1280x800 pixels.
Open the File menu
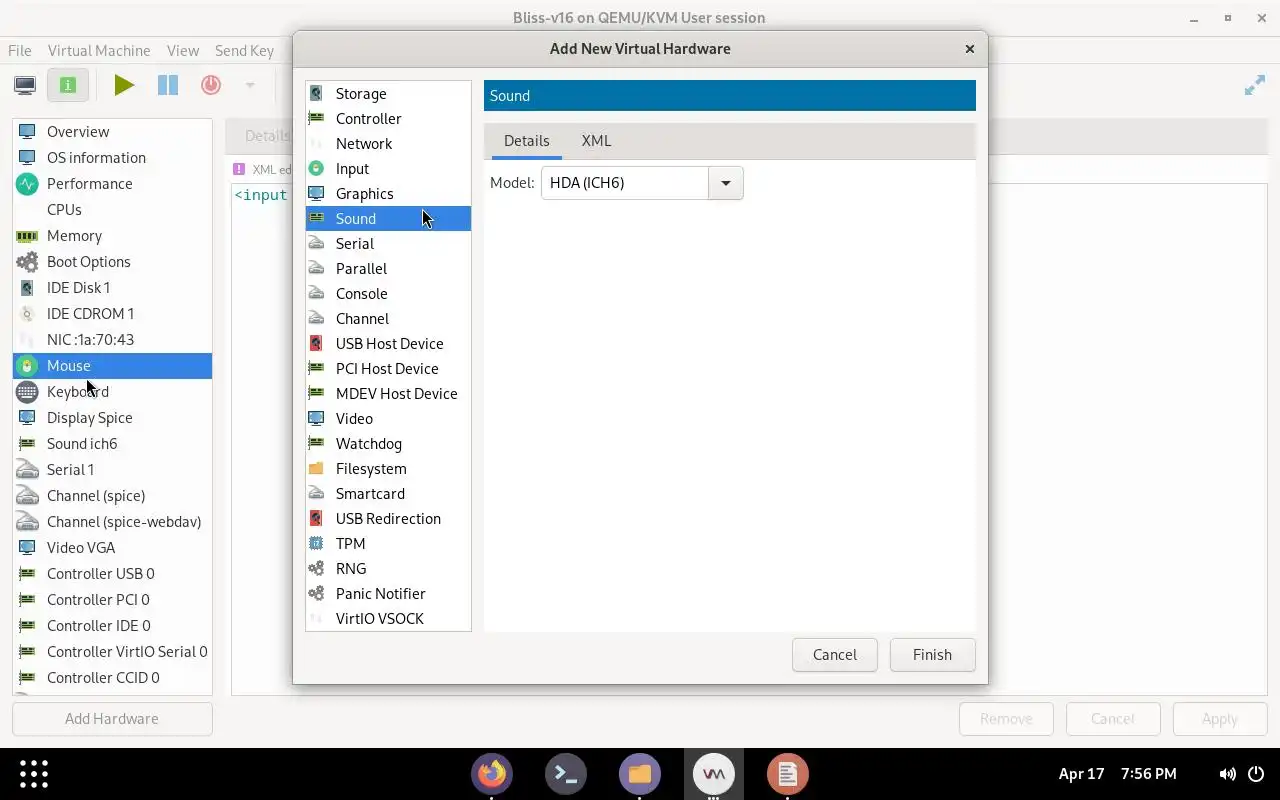(20, 50)
